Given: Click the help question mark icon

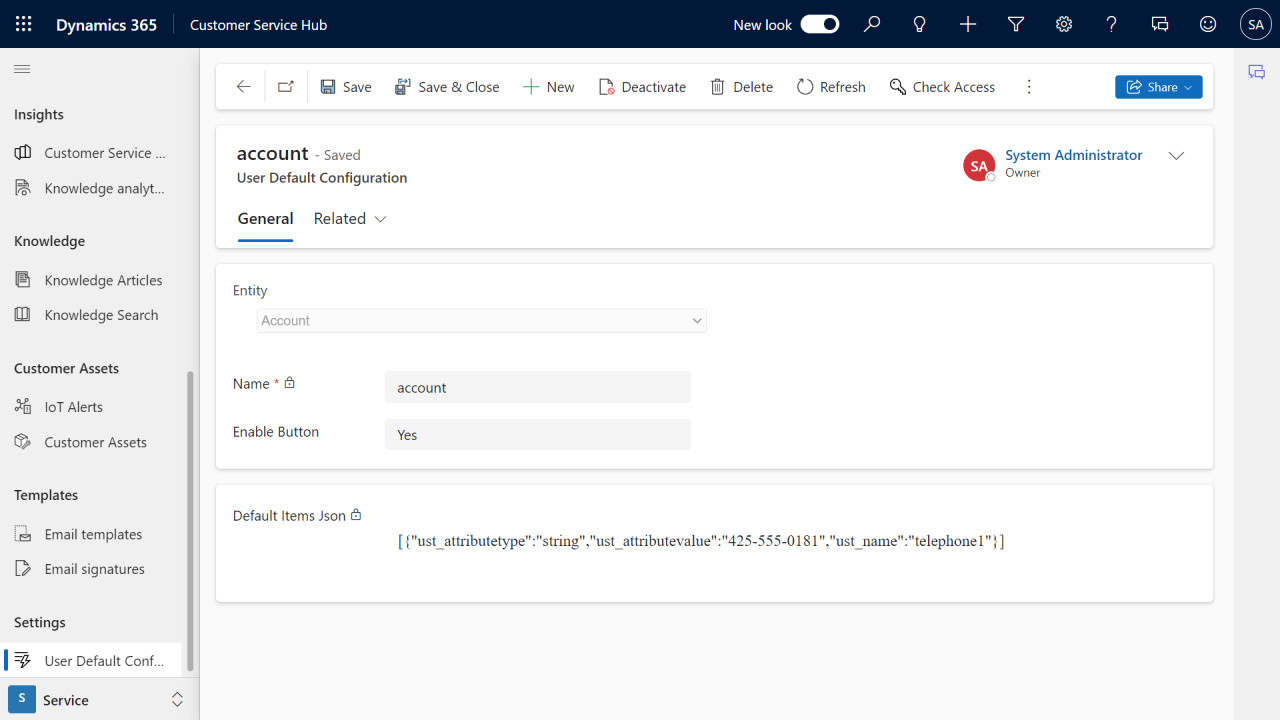Looking at the screenshot, I should [1112, 24].
